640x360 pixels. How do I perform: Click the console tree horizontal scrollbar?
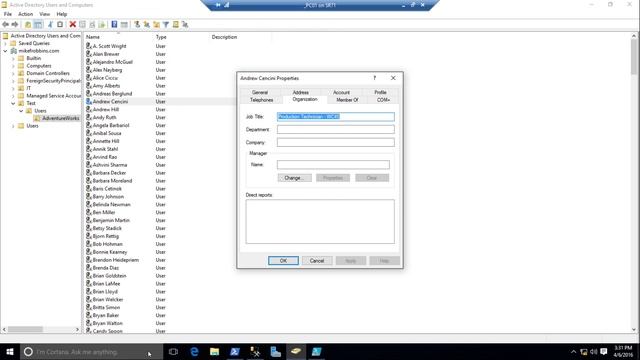coord(41,329)
